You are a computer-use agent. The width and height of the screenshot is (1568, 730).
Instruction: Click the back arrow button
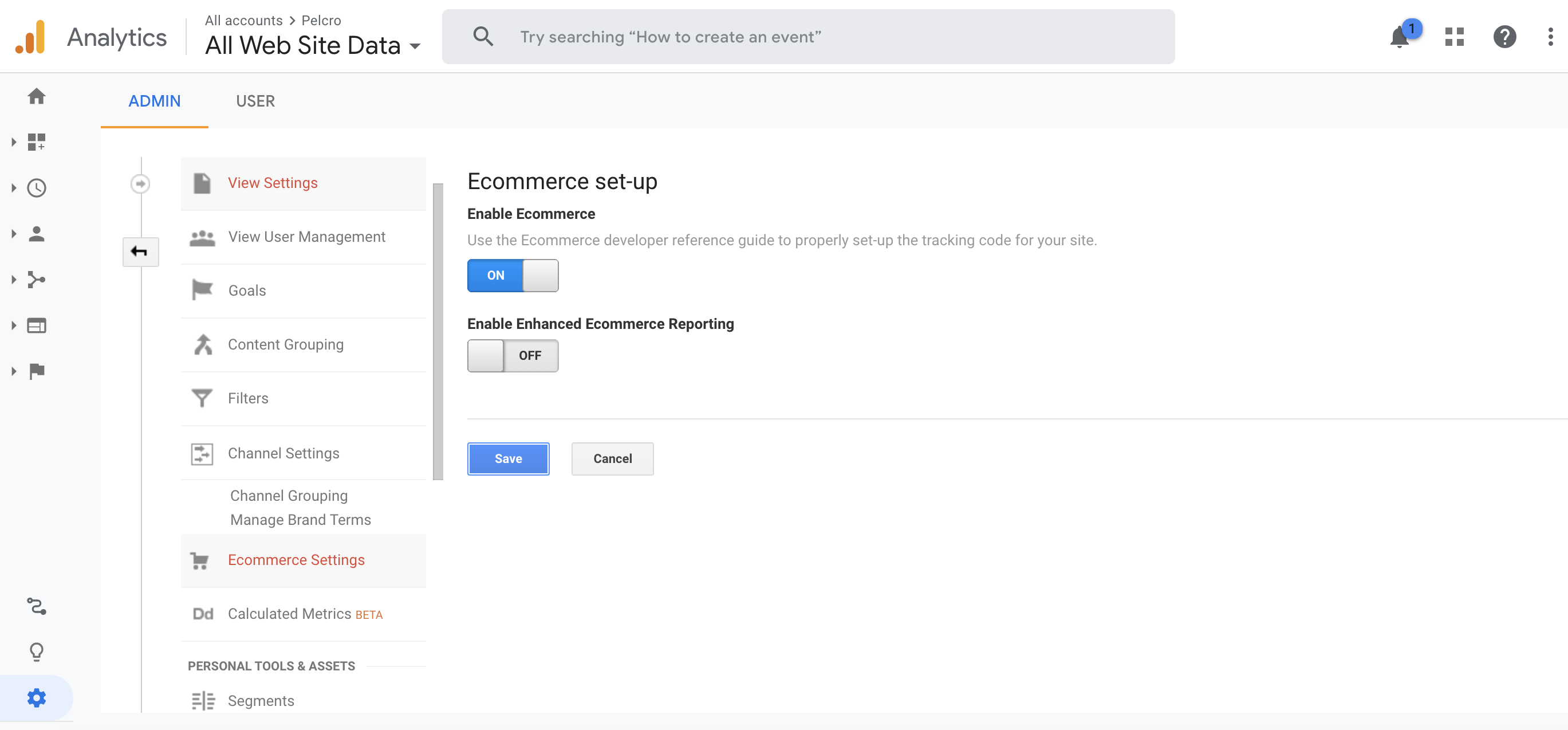coord(140,252)
